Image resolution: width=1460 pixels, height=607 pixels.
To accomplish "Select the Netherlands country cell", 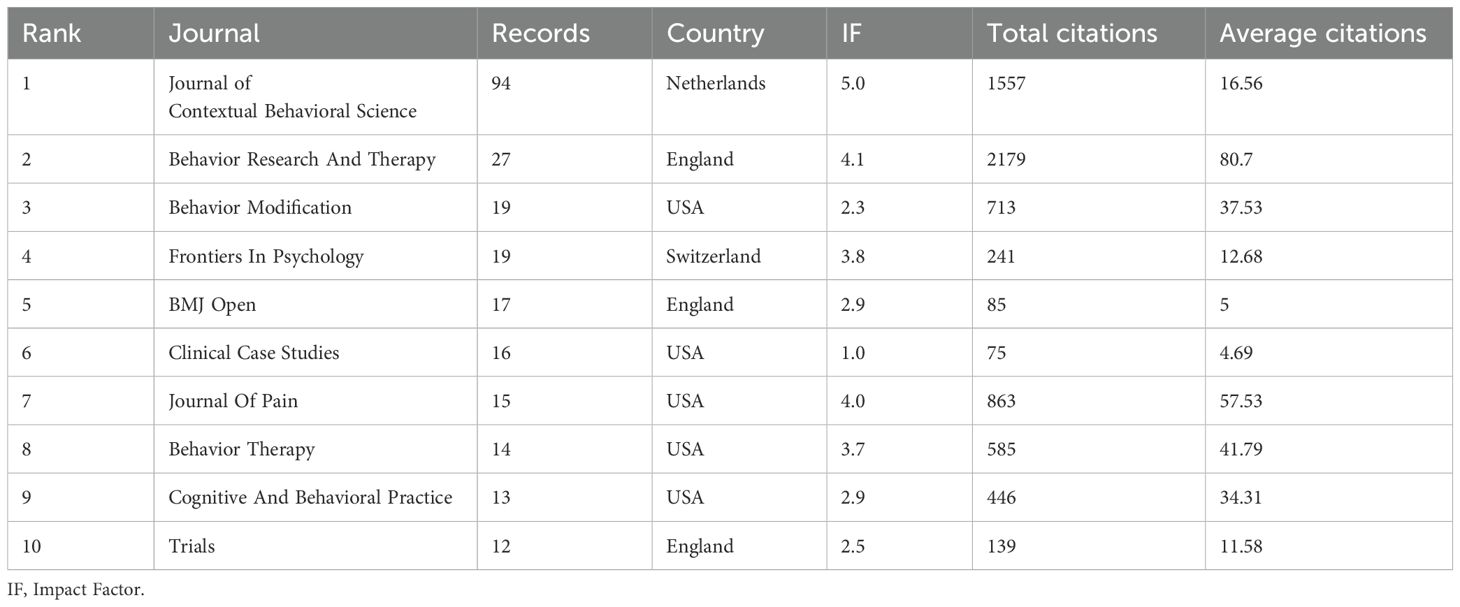I will tap(715, 83).
